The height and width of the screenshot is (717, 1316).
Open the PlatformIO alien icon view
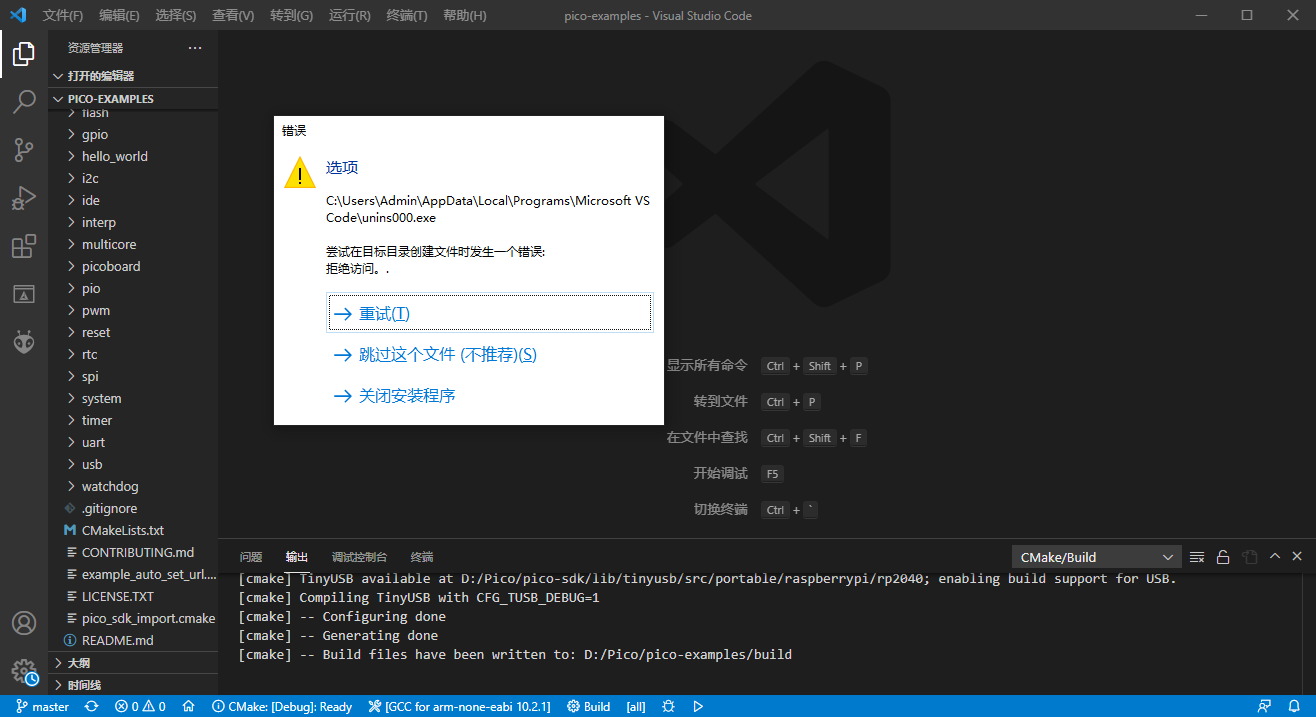pos(24,342)
